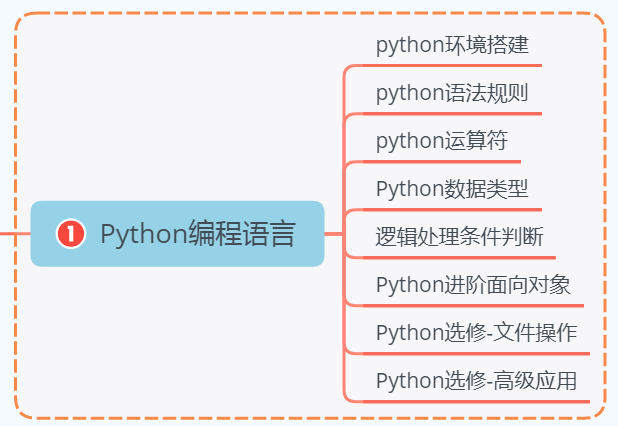Select the bottom edge of dashed orange boundary
Viewport: 618px width, 426px height.
(310, 417)
